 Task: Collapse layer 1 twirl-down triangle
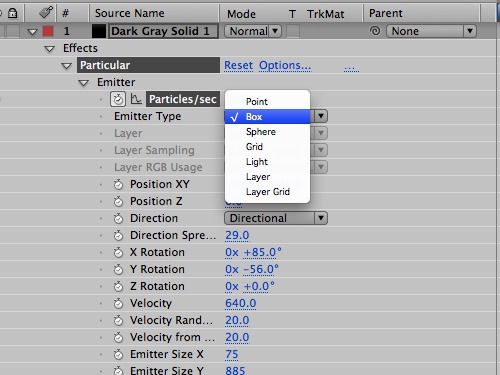pos(32,32)
